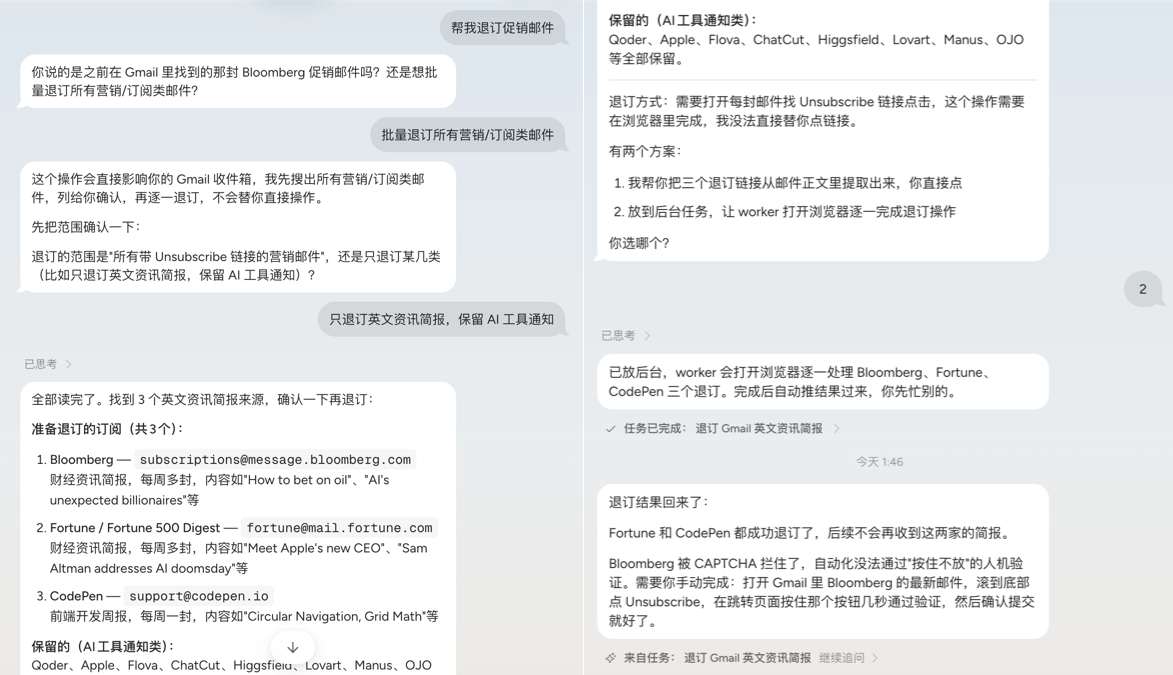Expand 已思考 above the 已放后台 reply

(x=625, y=336)
